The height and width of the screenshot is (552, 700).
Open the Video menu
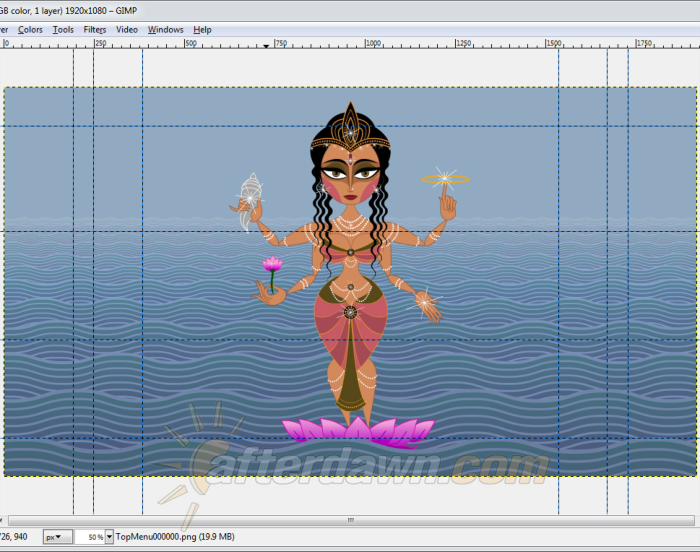coord(127,30)
